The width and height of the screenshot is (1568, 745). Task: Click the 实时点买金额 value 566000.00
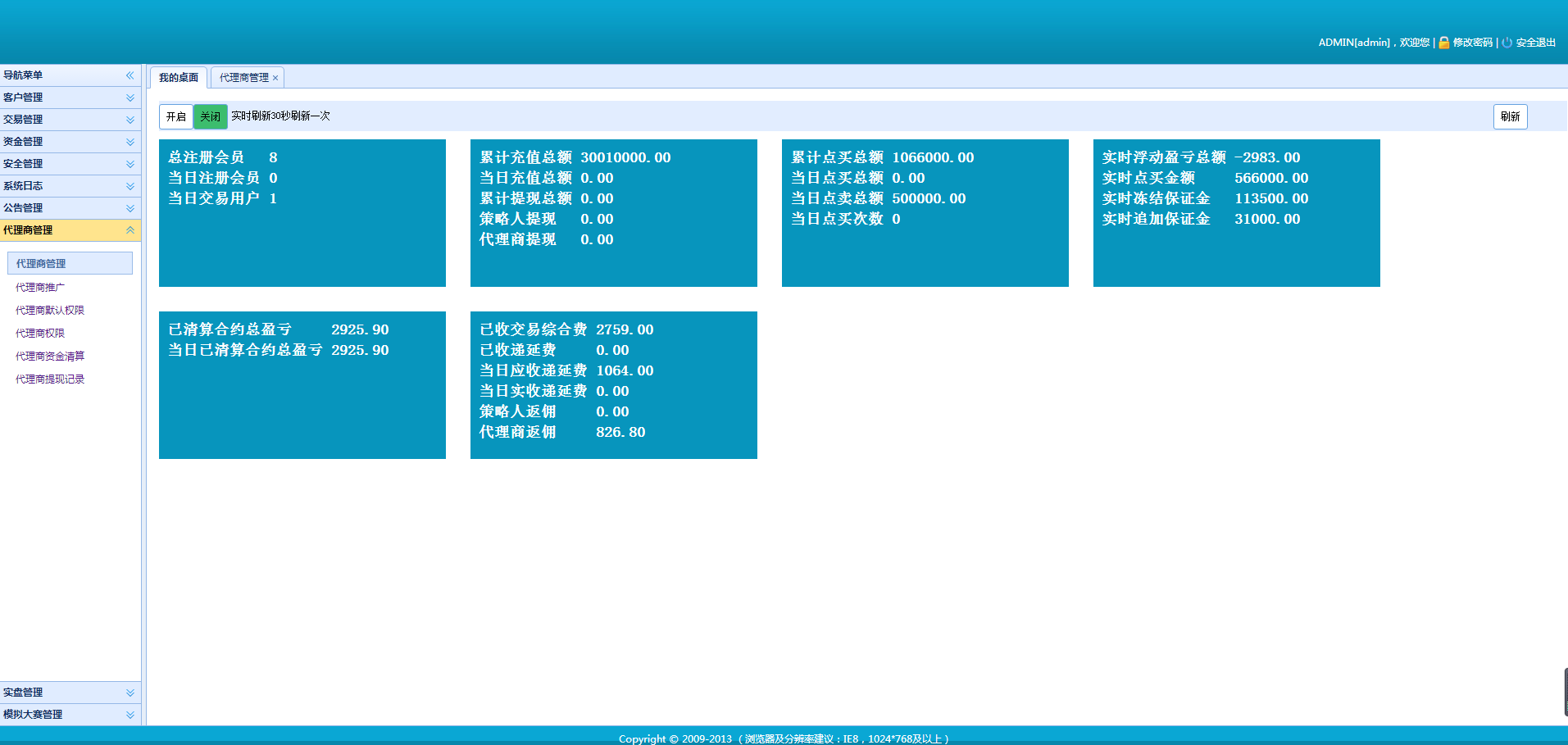pyautogui.click(x=1271, y=178)
